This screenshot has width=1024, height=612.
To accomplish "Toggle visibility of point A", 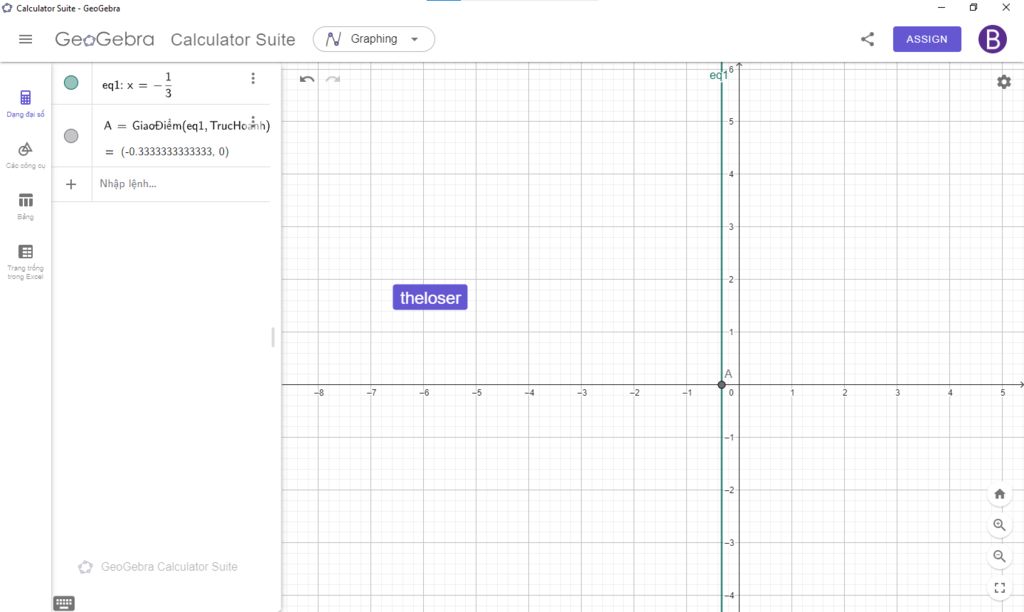I will point(71,136).
